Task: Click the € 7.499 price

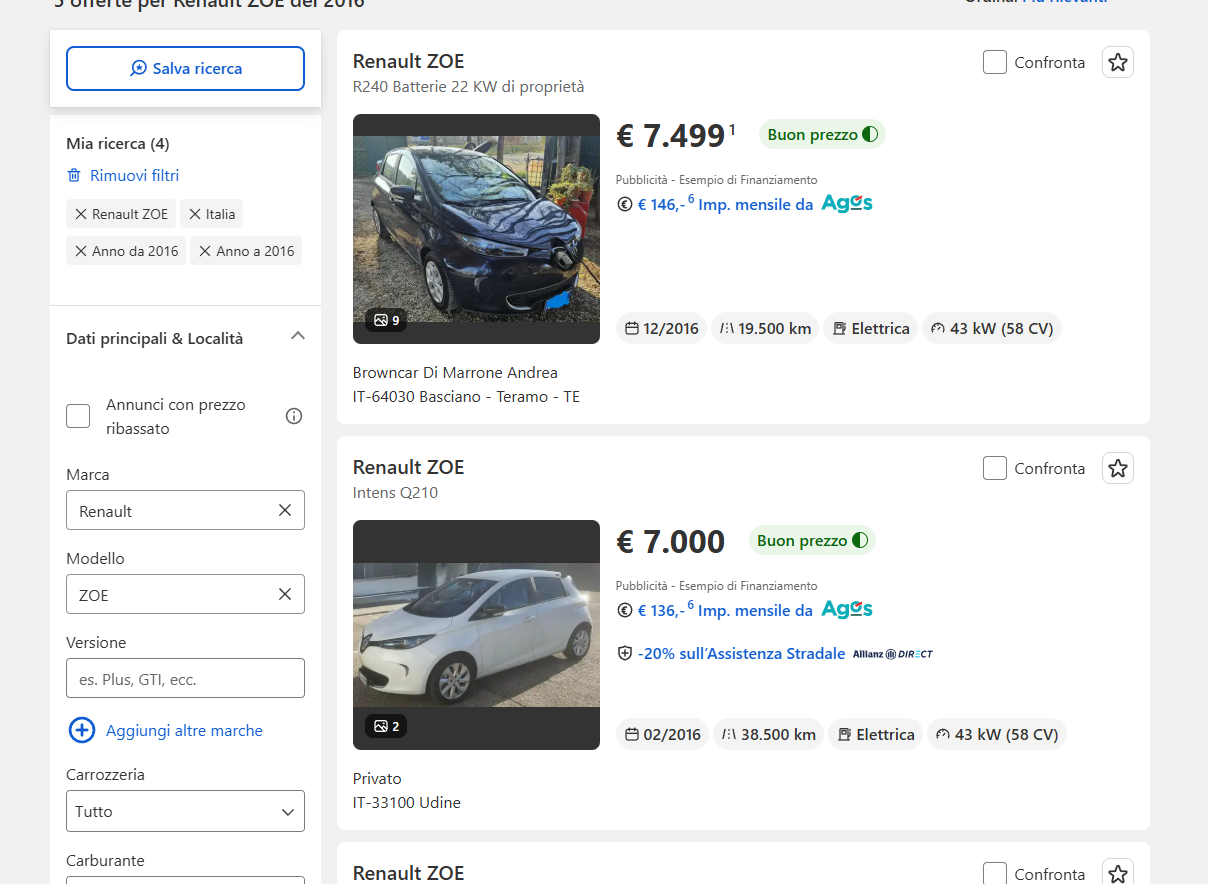Action: (671, 135)
